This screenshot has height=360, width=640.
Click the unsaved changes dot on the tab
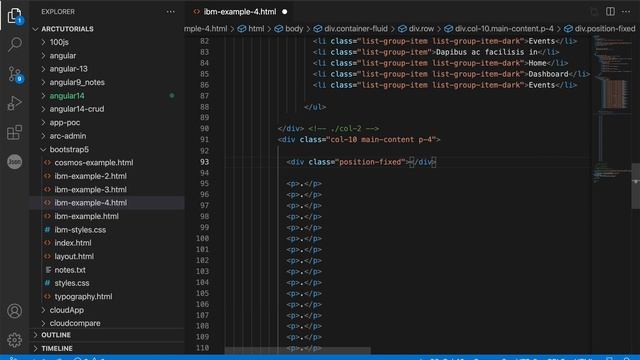tap(284, 12)
